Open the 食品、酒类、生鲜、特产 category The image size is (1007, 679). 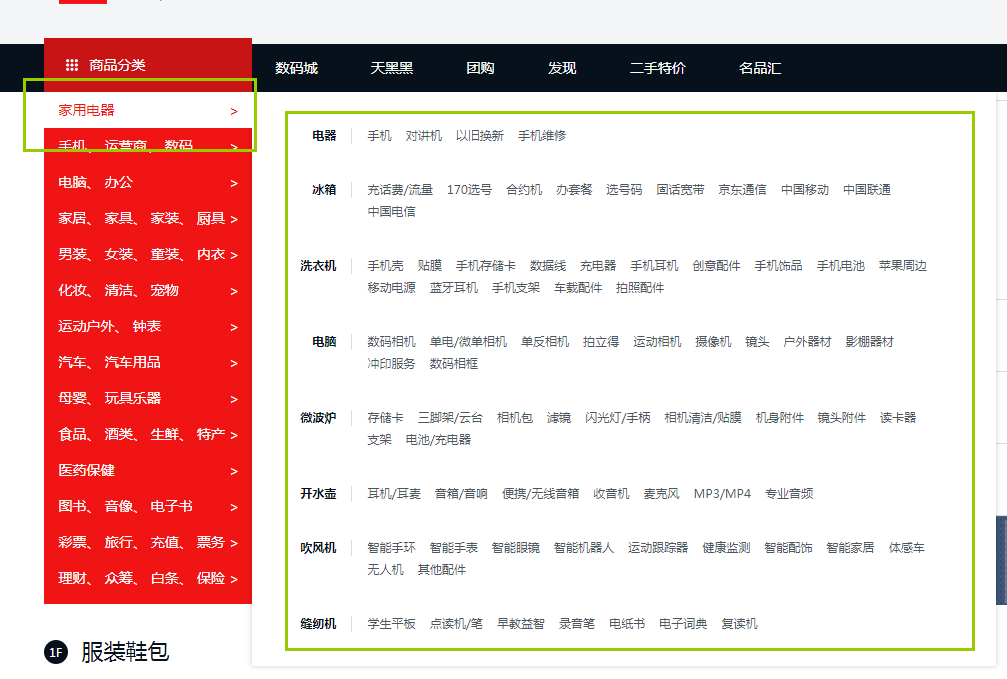point(141,434)
